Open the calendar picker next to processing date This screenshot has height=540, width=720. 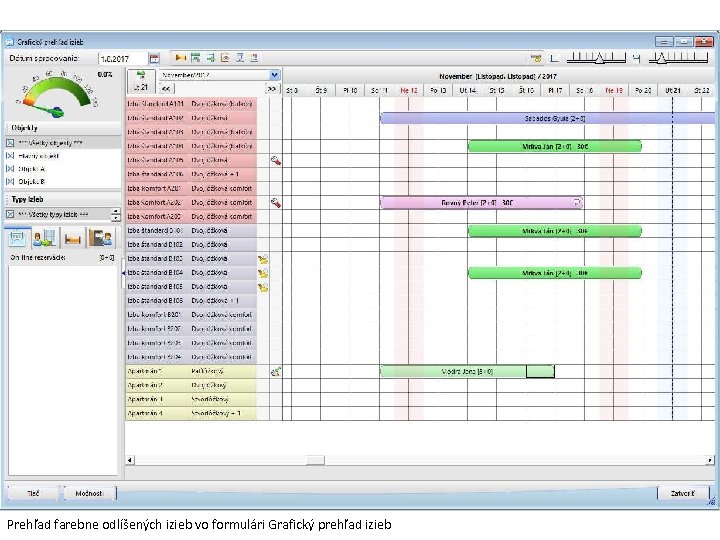tap(154, 58)
